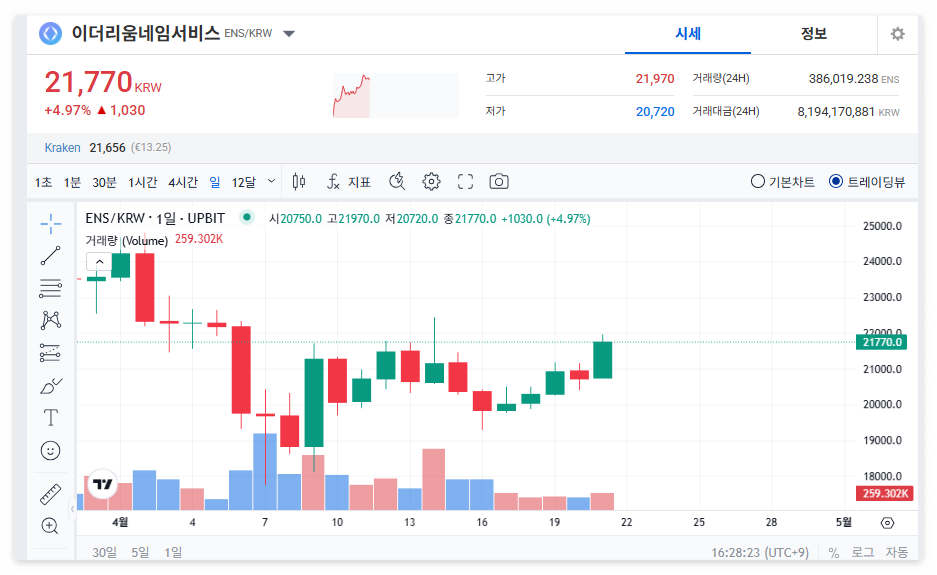Click the mini price sparkline chart
The height and width of the screenshot is (575, 937).
coord(396,96)
